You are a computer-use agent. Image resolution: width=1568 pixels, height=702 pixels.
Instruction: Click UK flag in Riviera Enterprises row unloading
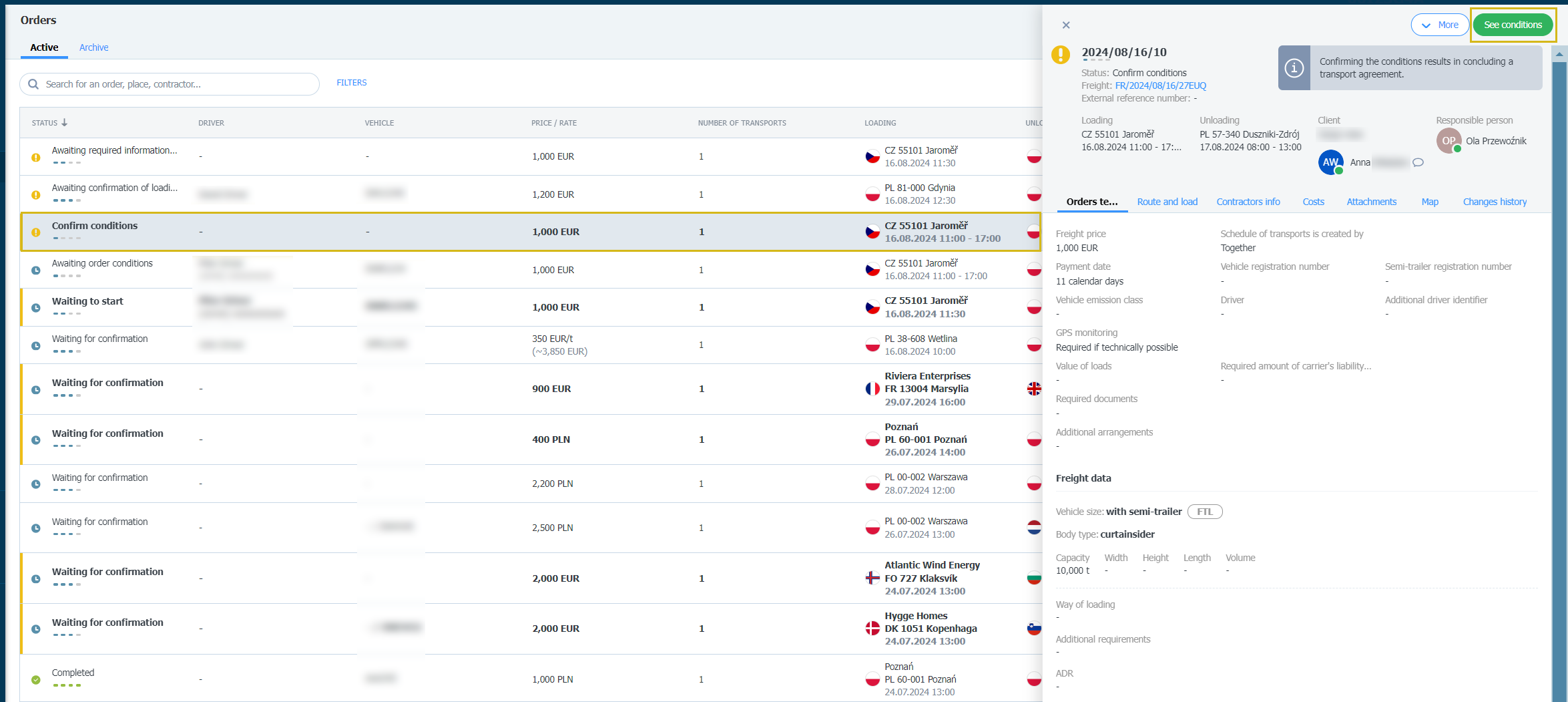pos(1034,389)
